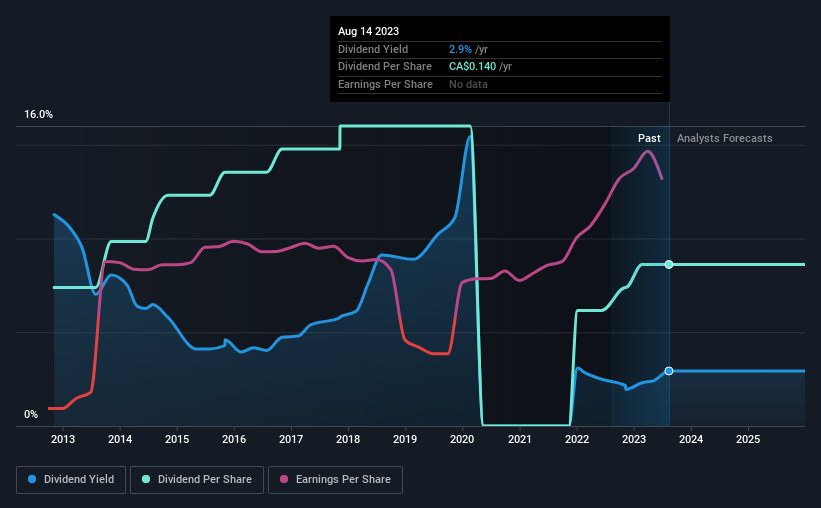Image resolution: width=821 pixels, height=508 pixels.
Task: Select the teal Dividend Per Share data point marker
Action: click(x=669, y=264)
